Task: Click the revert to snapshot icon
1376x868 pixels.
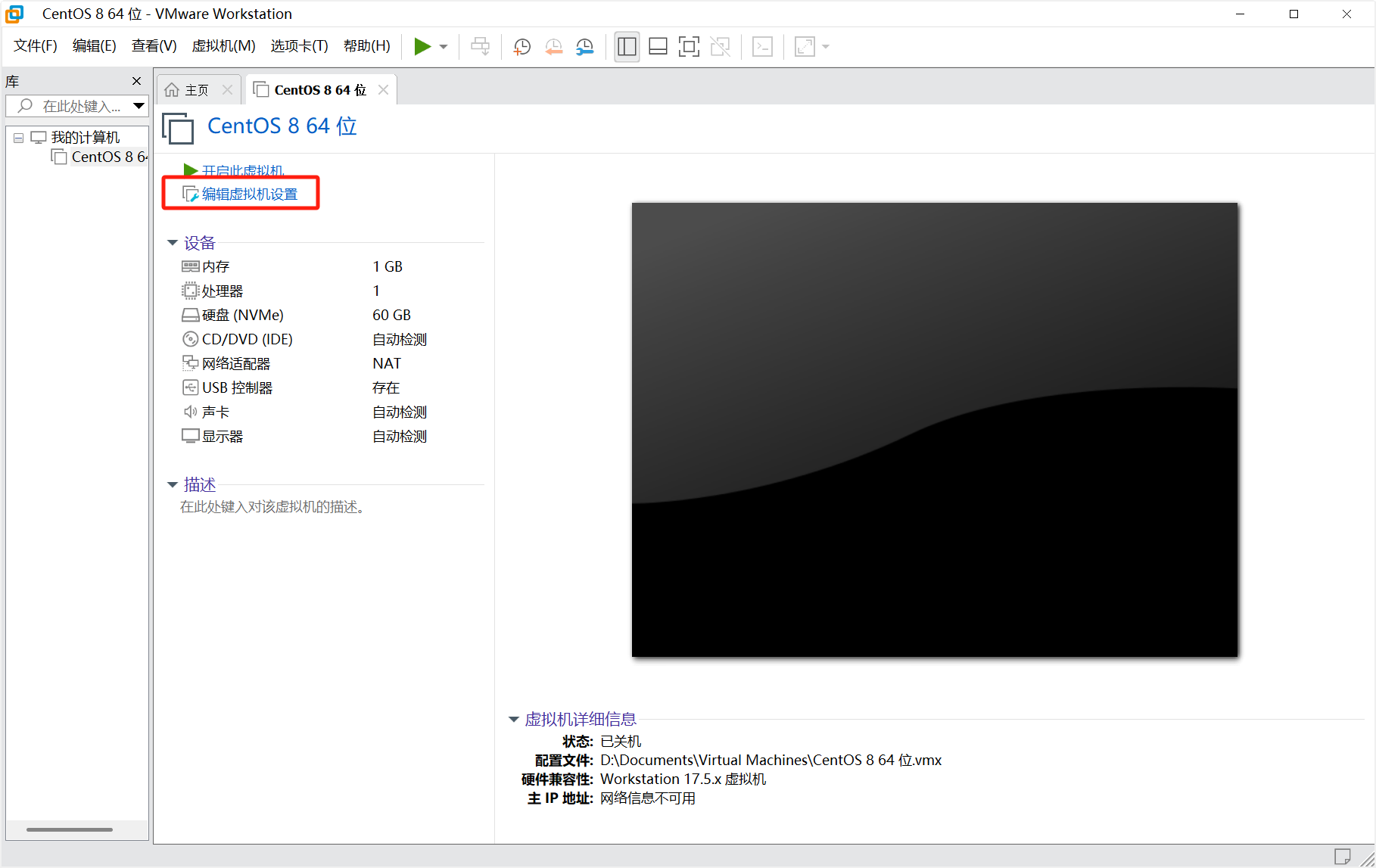Action: tap(553, 46)
